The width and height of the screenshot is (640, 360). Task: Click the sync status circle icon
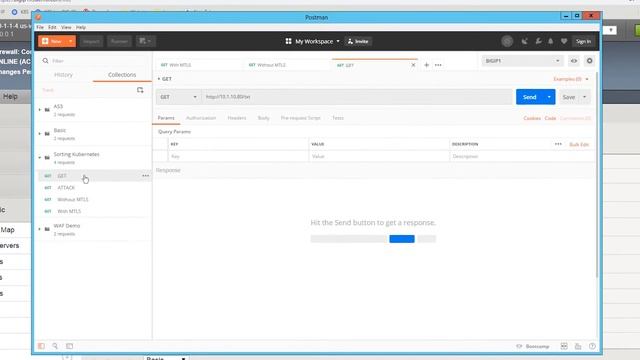coord(507,41)
